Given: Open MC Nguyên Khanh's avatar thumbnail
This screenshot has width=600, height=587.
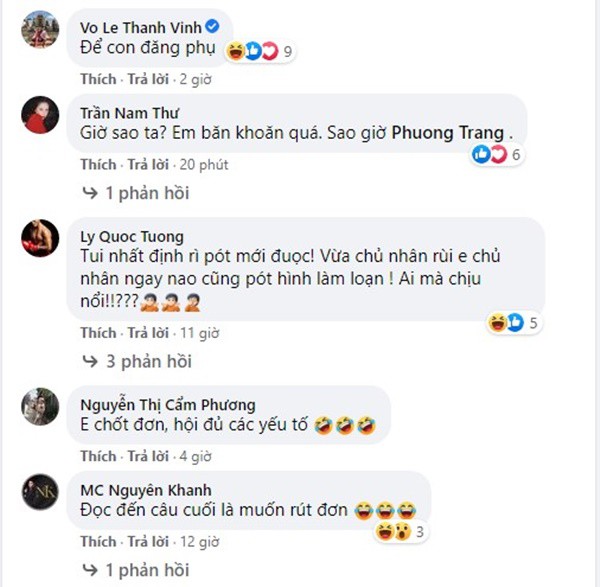Looking at the screenshot, I should point(40,491).
